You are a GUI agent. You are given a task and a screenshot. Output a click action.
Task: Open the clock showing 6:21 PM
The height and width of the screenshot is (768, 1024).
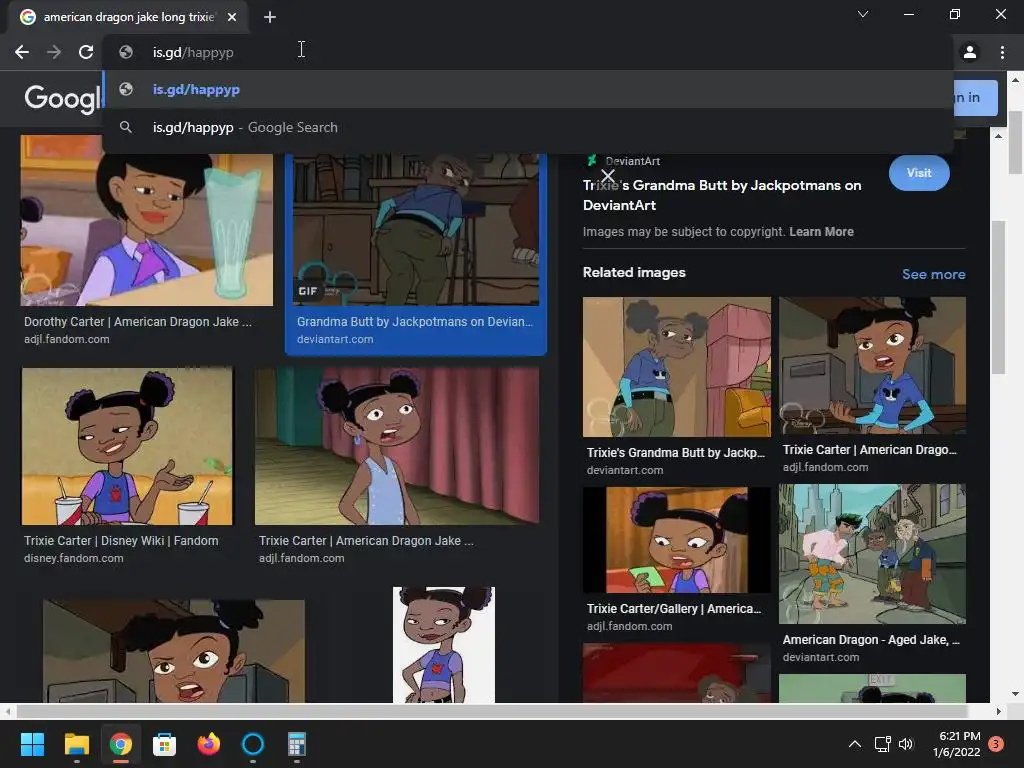click(x=957, y=744)
